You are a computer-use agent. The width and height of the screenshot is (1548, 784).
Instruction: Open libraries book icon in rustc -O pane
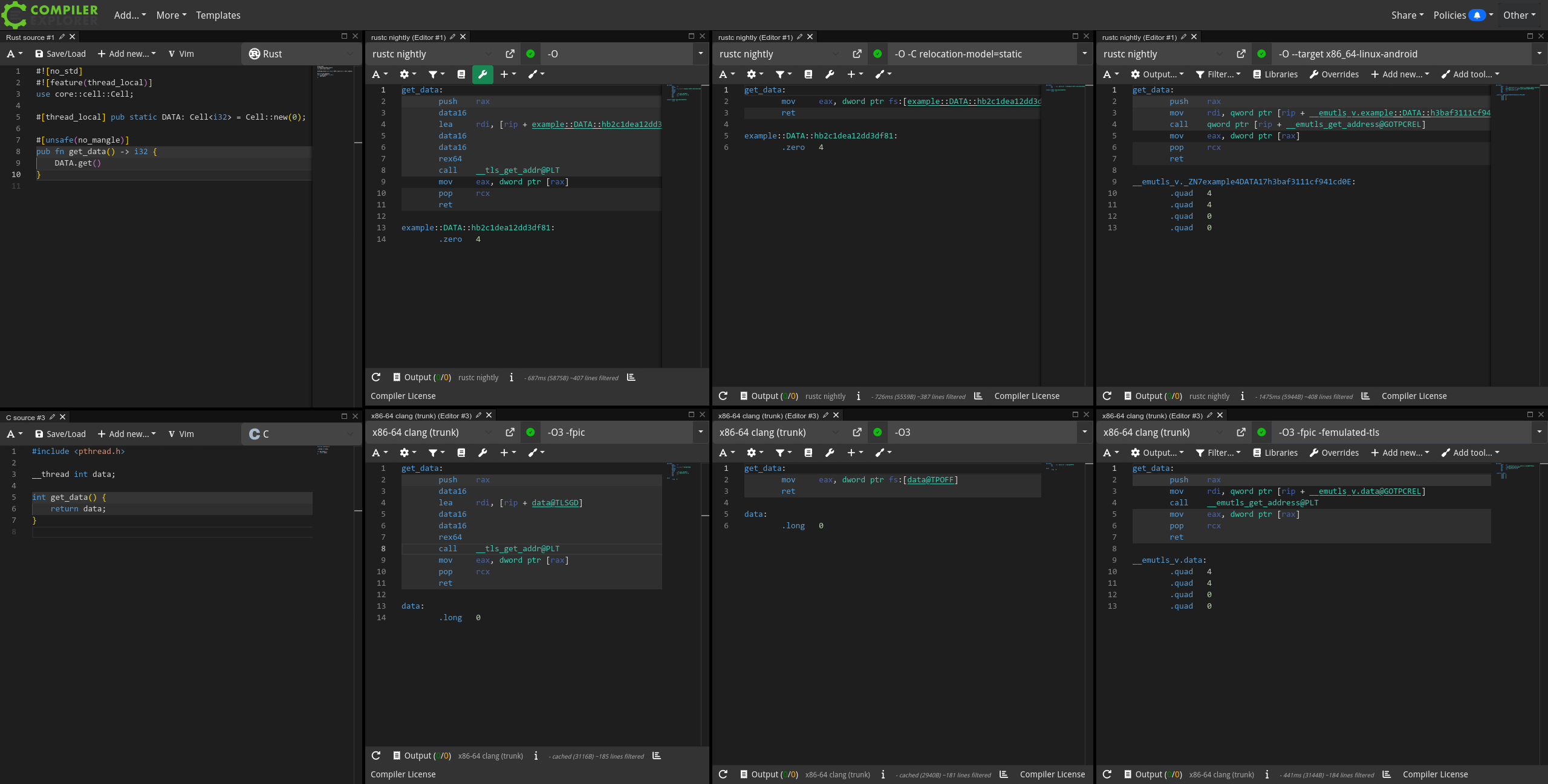461,74
